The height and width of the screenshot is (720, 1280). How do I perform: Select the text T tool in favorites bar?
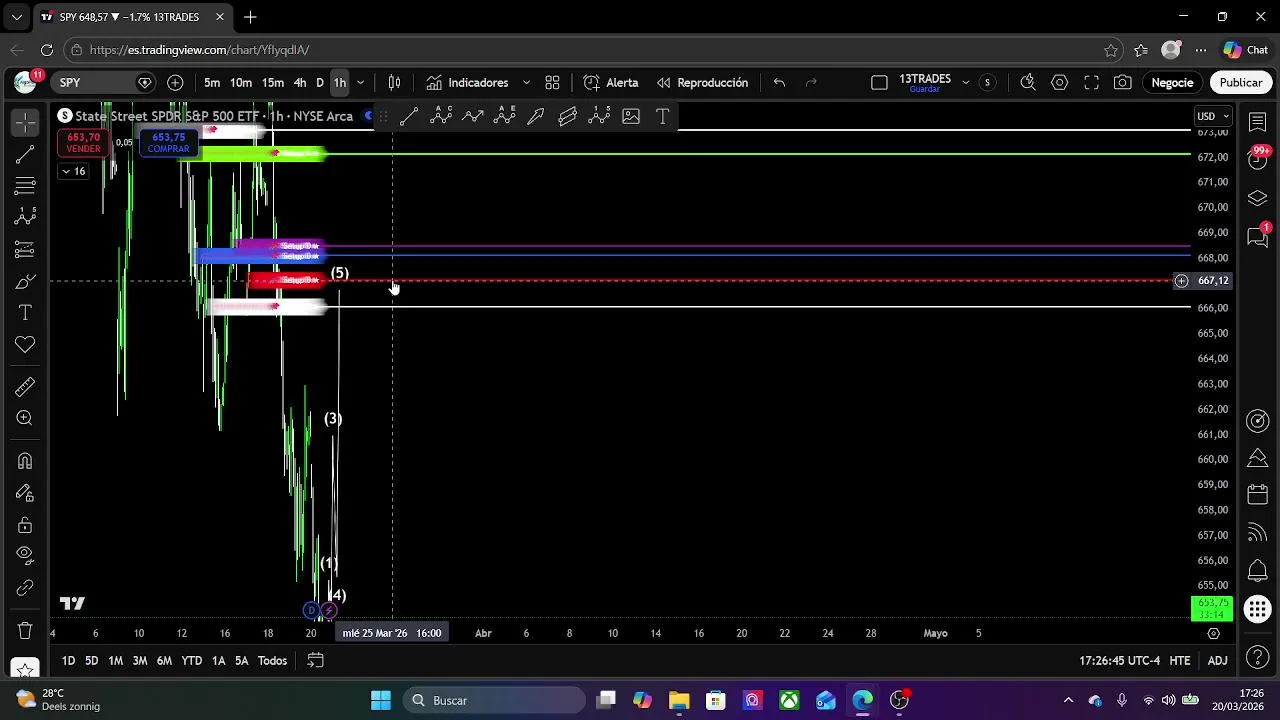(x=662, y=117)
